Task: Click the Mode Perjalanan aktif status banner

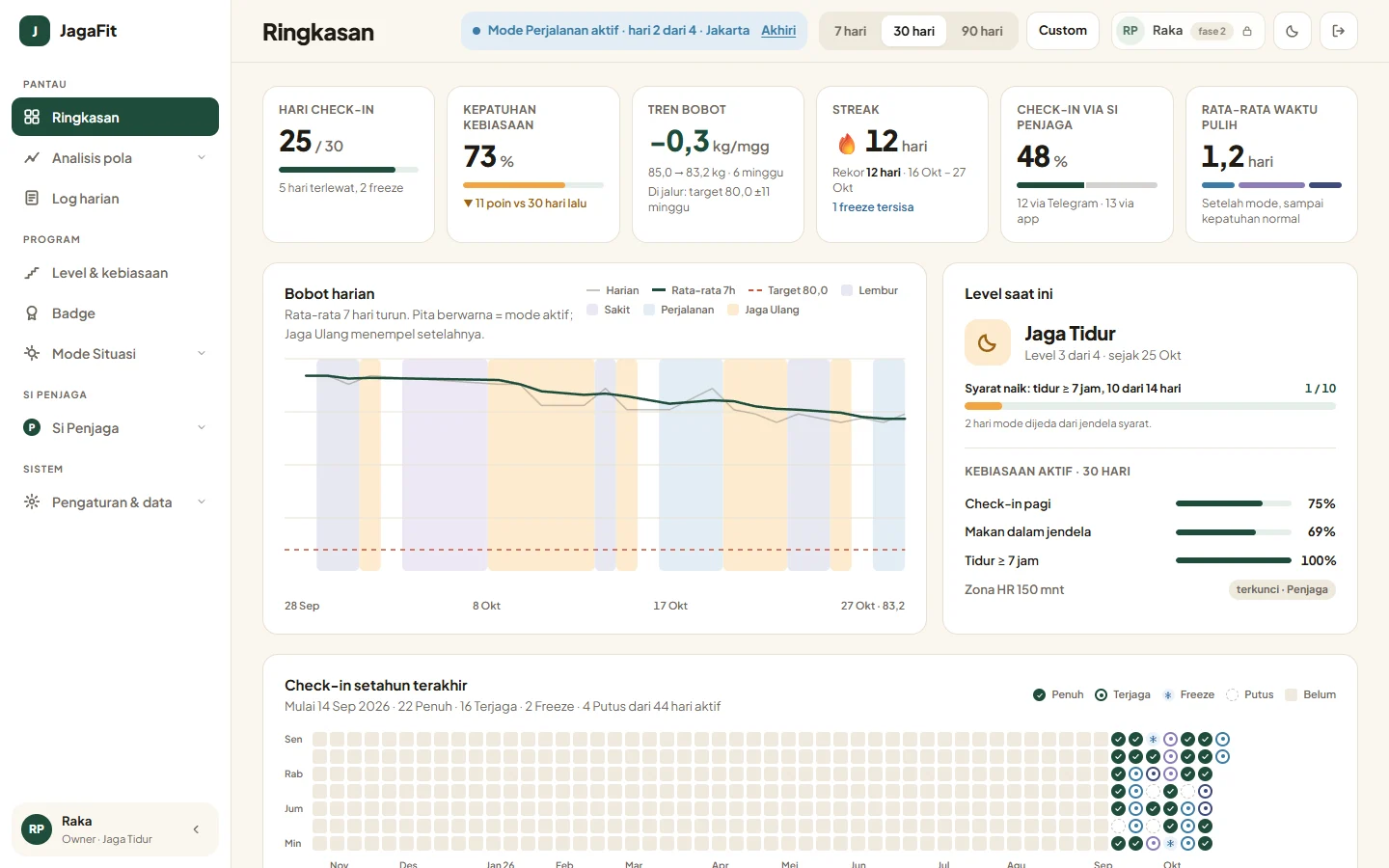Action: point(634,31)
